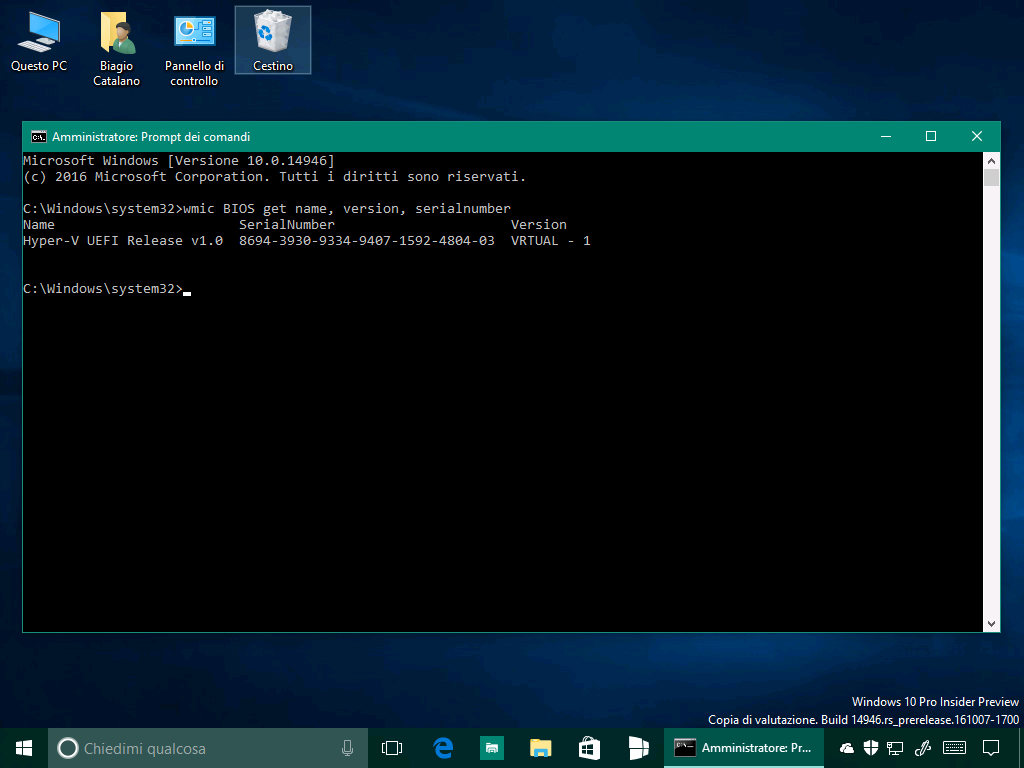1024x768 pixels.
Task: Click the last 'C:\Windows\system32>' prompt line
Action: [103, 289]
